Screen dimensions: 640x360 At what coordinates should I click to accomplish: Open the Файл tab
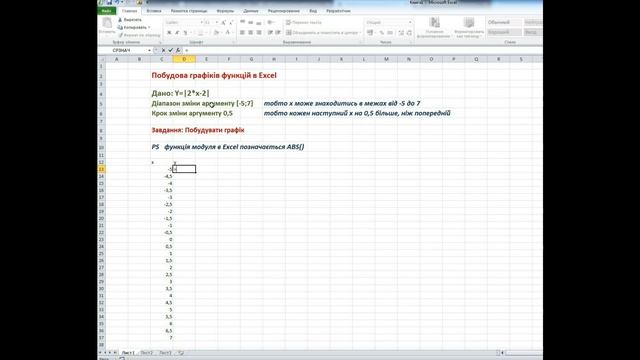(107, 11)
